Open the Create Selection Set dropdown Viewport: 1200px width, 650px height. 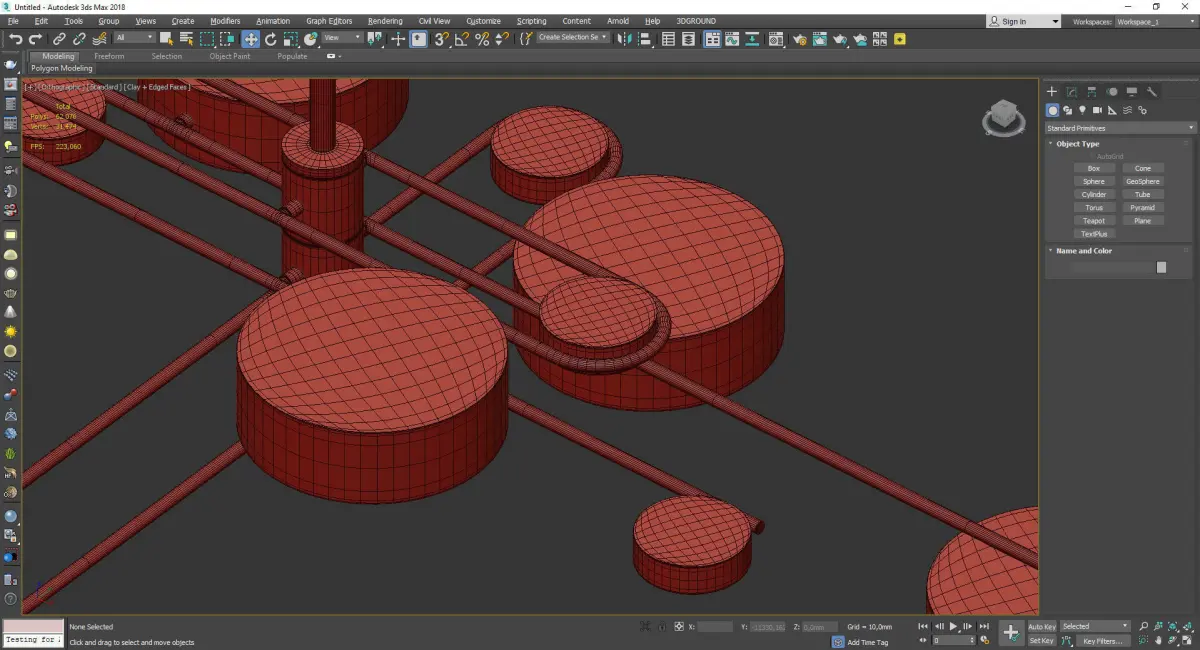pos(573,38)
